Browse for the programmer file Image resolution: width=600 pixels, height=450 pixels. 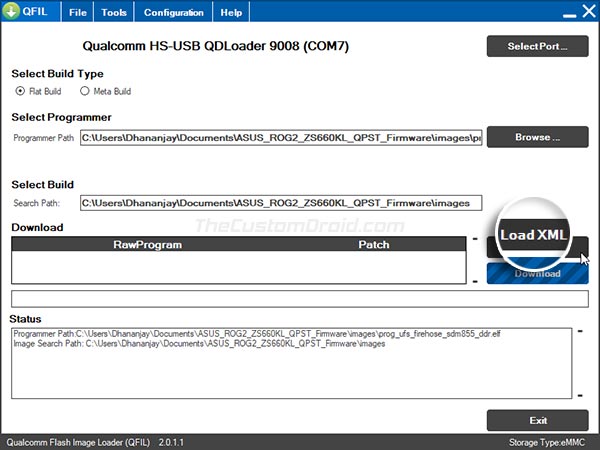click(x=537, y=137)
